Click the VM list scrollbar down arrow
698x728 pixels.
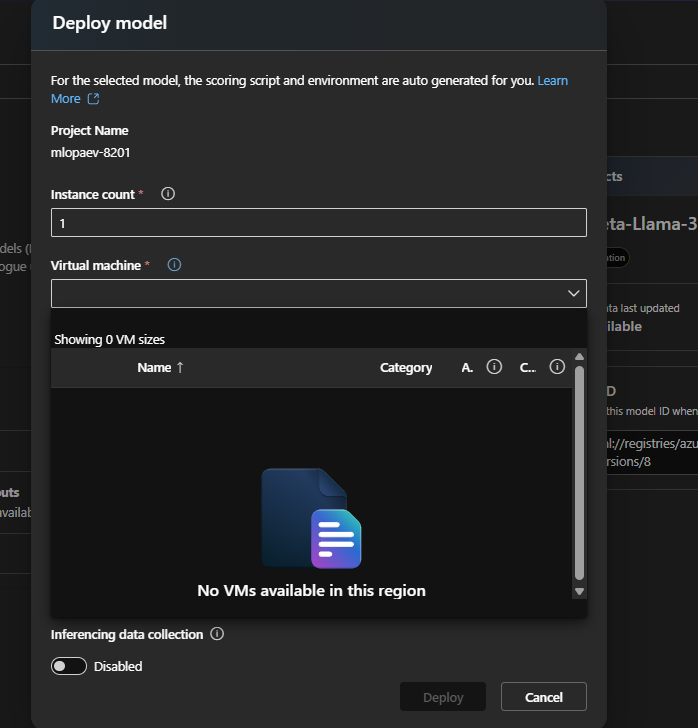pos(579,592)
